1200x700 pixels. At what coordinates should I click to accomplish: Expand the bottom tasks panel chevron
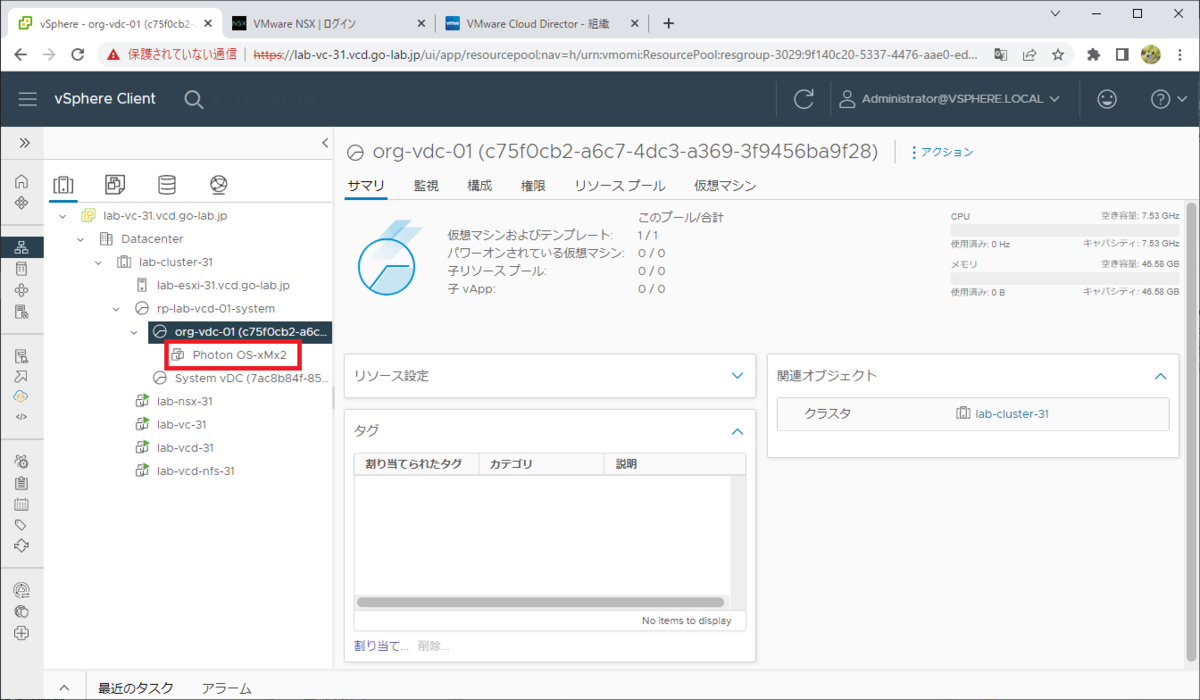(65, 688)
